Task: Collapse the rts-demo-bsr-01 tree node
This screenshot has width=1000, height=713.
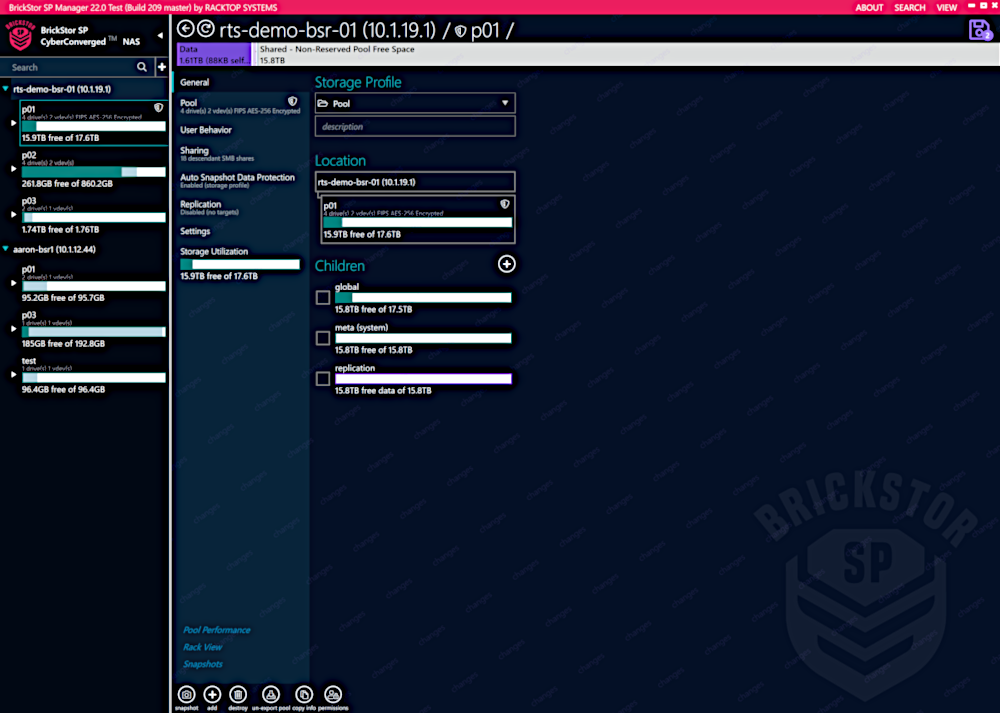Action: tap(6, 89)
